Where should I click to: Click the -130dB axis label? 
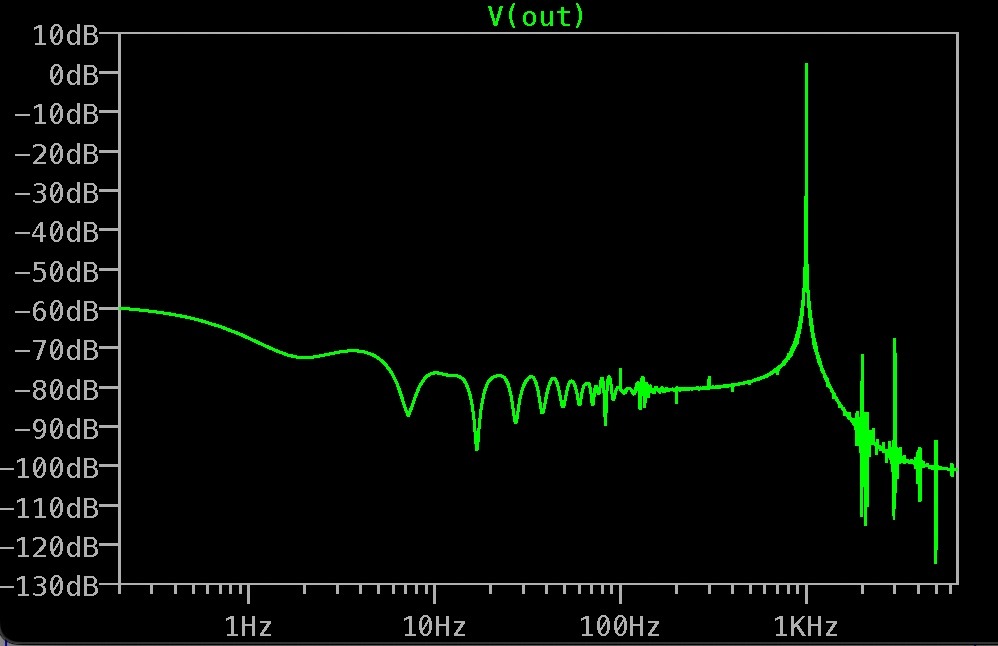pos(50,586)
